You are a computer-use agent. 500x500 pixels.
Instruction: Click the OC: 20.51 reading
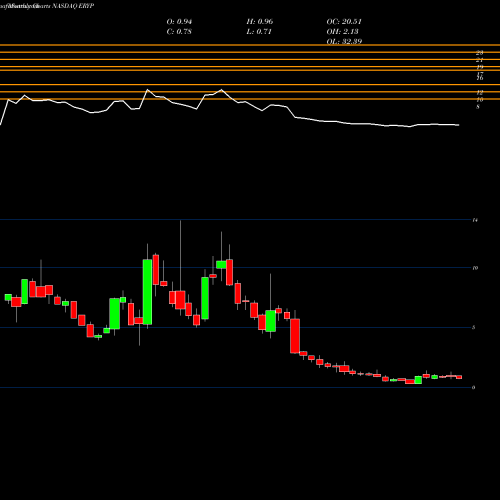tap(344, 22)
